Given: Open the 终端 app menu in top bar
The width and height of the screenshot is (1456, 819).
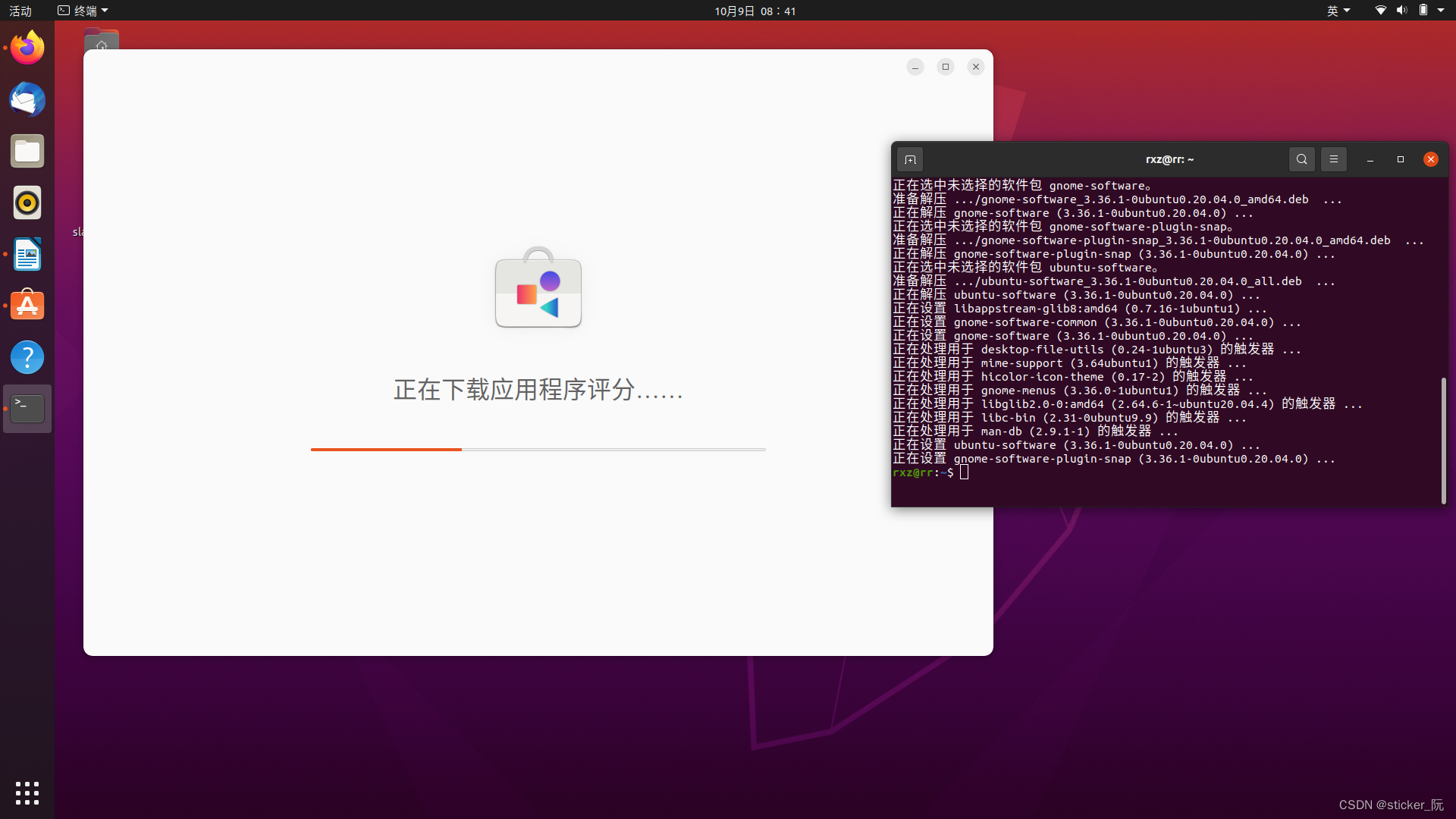Looking at the screenshot, I should coord(83,11).
